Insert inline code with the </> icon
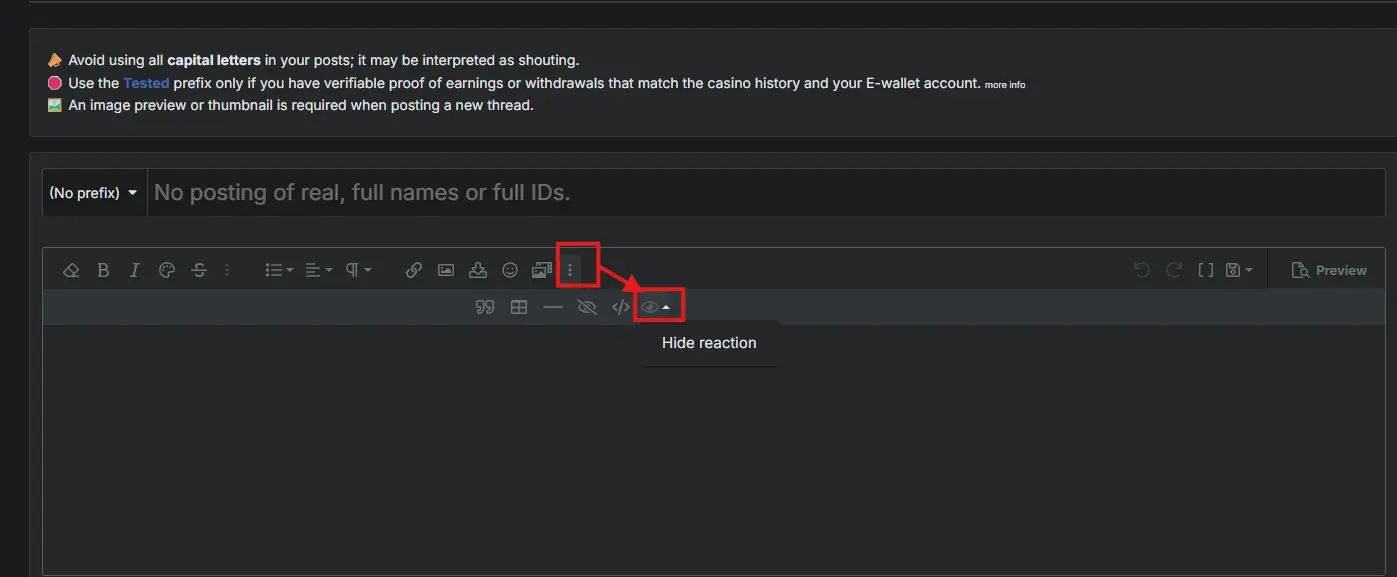This screenshot has width=1397, height=577. [x=620, y=307]
